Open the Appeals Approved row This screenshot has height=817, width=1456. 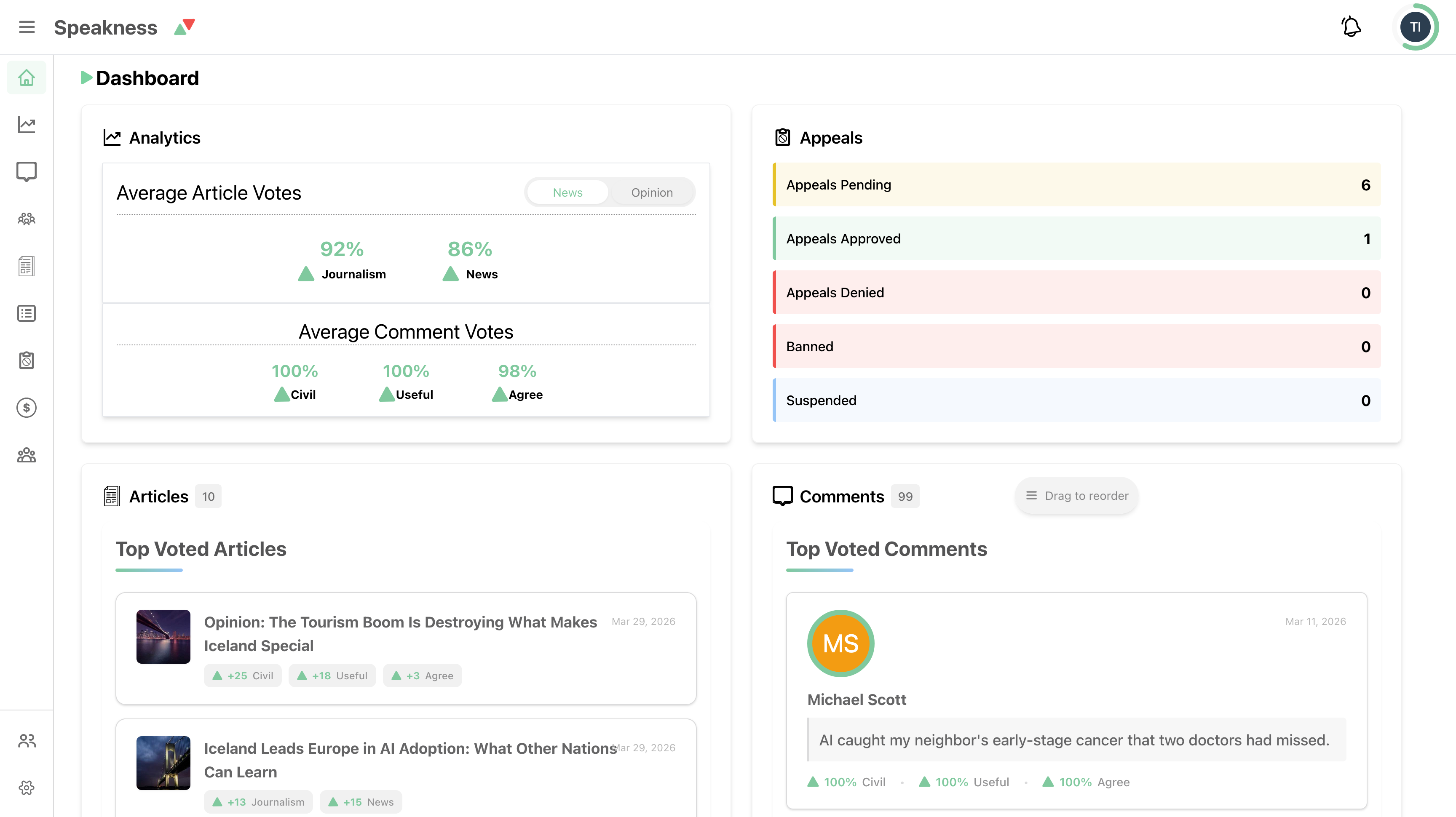(1076, 238)
